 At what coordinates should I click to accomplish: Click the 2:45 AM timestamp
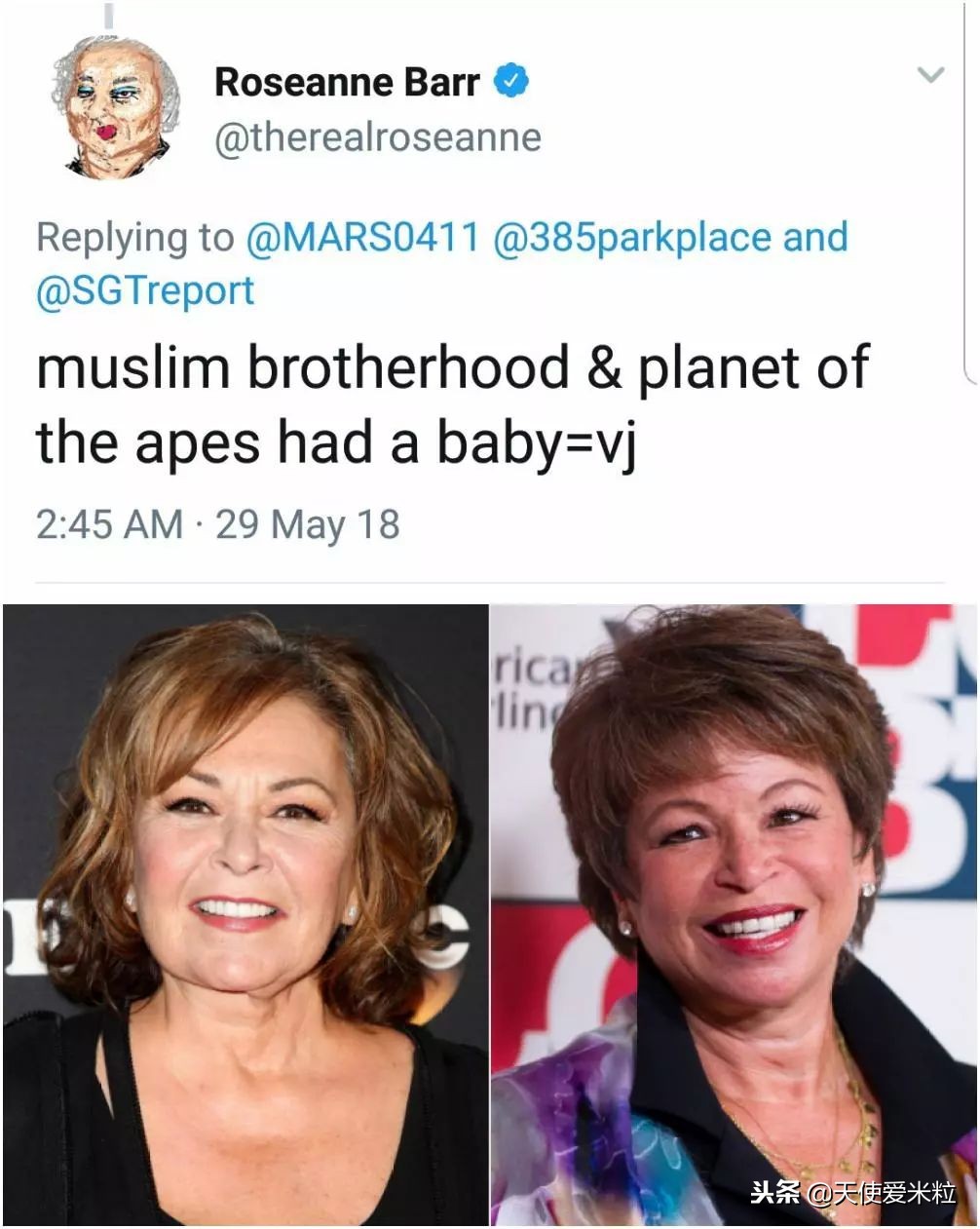(109, 525)
